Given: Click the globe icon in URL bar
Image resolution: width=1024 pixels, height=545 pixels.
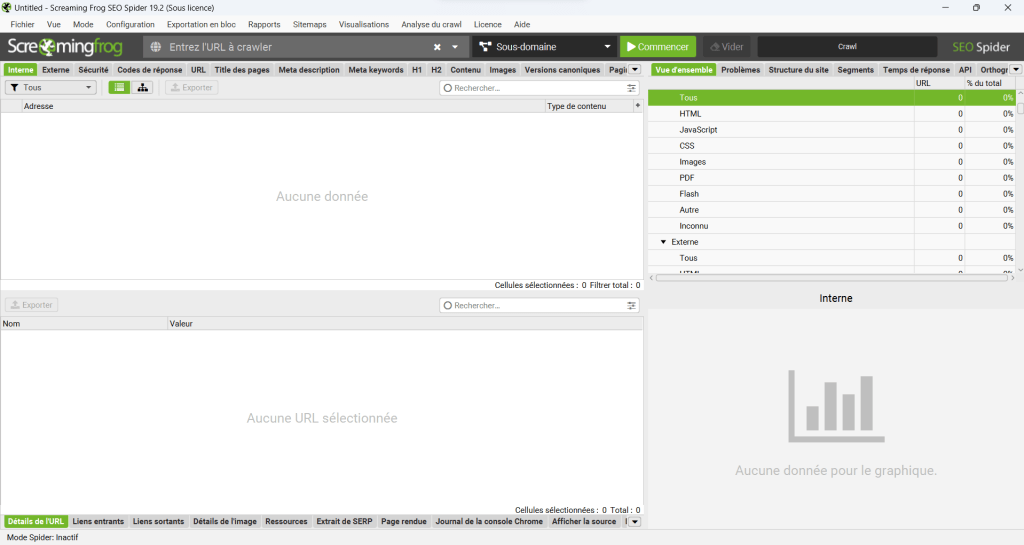Looking at the screenshot, I should click(156, 47).
